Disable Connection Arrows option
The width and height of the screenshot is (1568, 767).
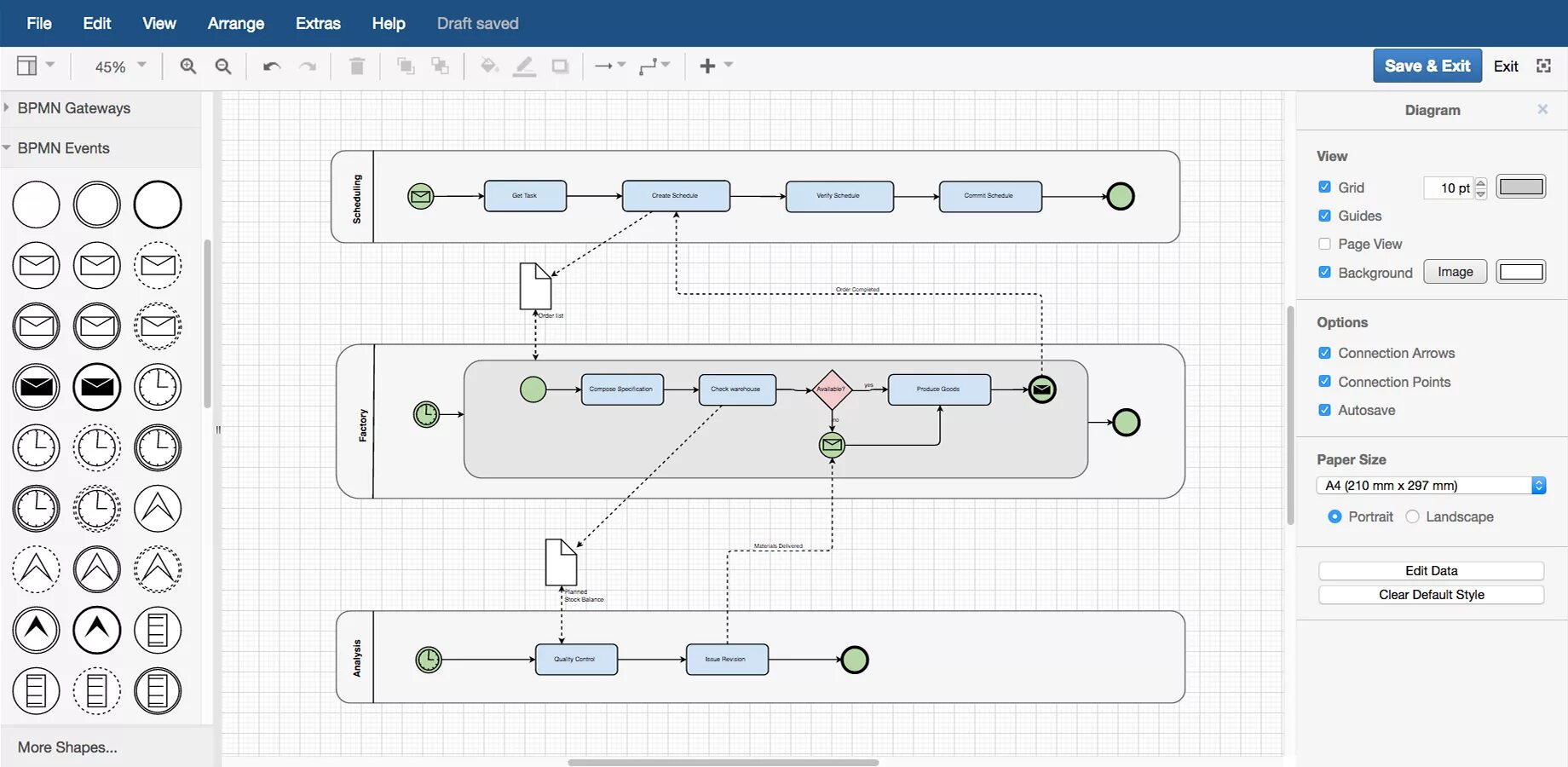pyautogui.click(x=1324, y=353)
